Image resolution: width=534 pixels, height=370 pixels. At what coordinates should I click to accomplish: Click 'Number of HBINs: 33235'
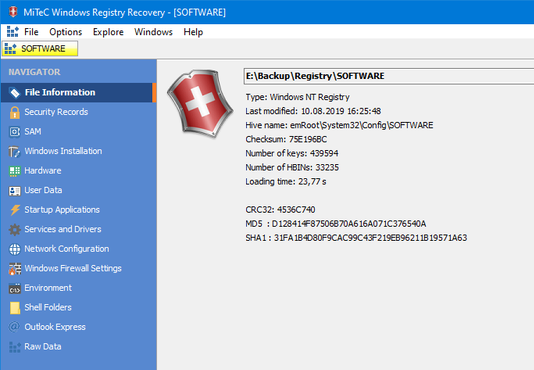292,168
